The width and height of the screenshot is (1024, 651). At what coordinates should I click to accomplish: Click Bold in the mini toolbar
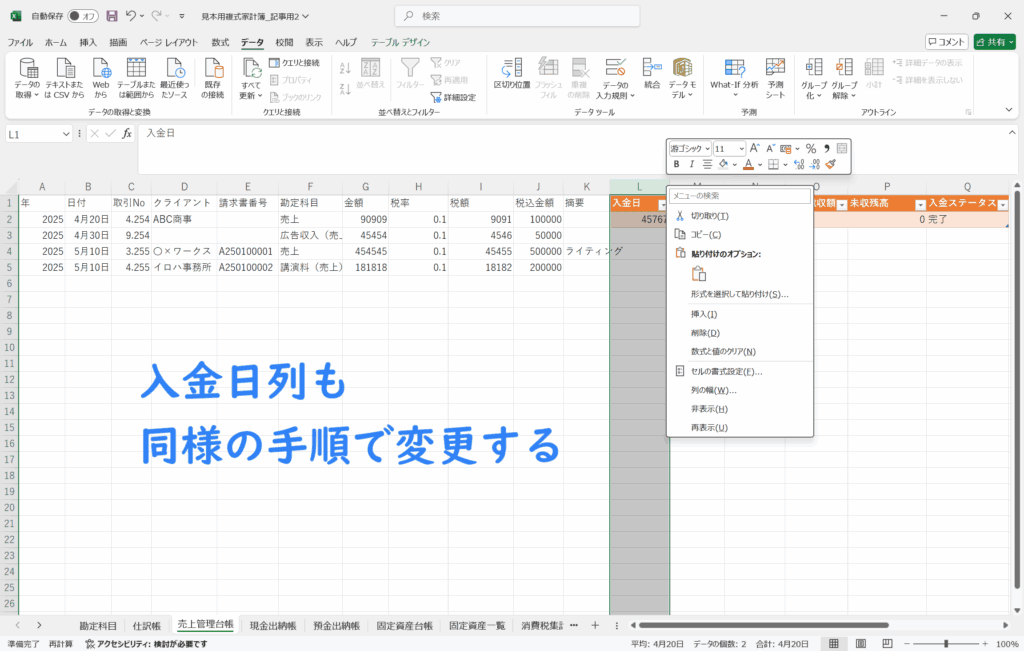click(x=677, y=164)
